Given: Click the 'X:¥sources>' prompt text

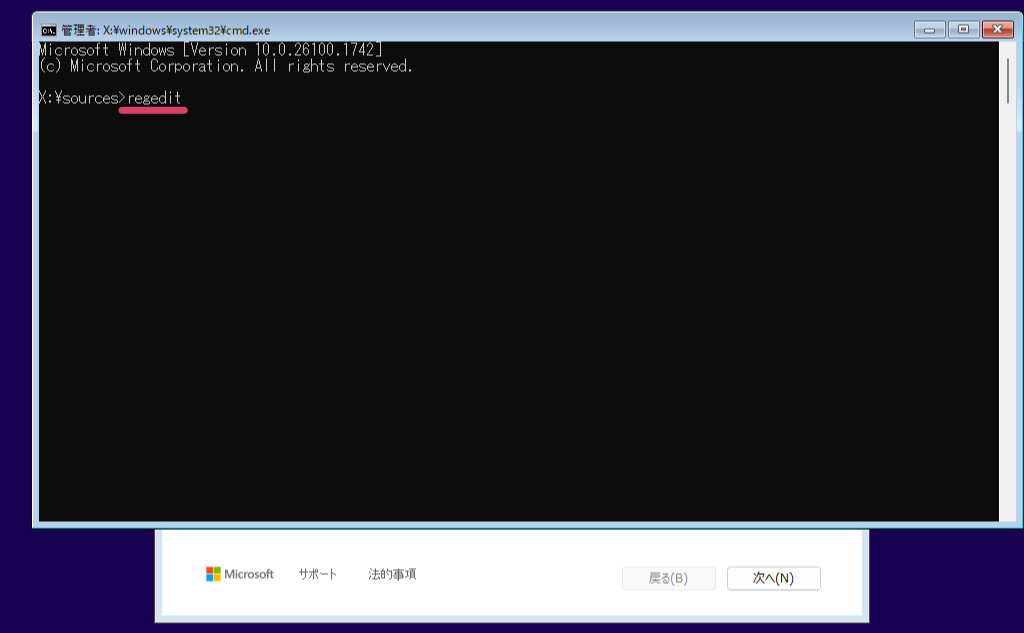Looking at the screenshot, I should click(x=82, y=98).
